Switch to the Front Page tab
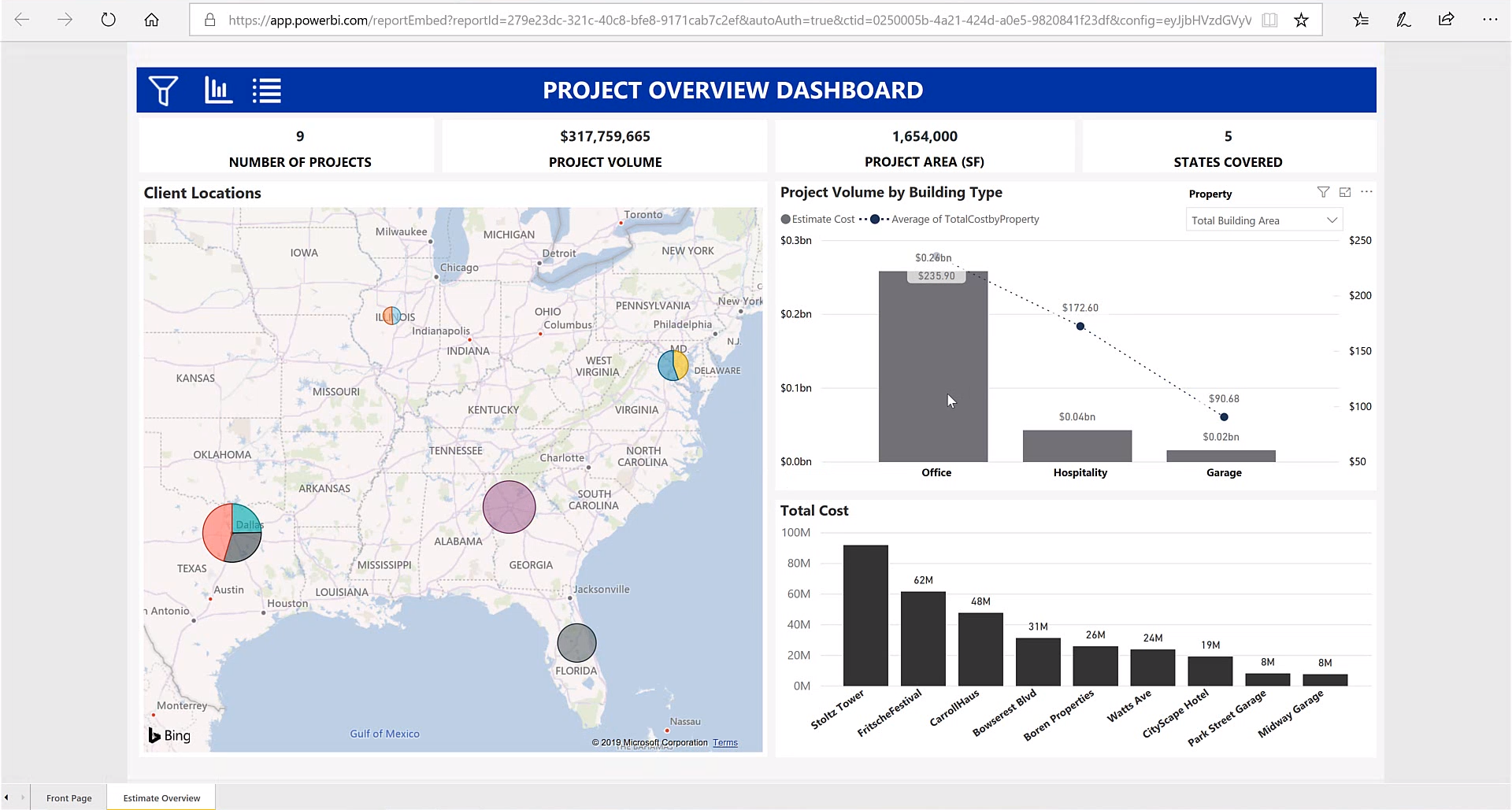1512x810 pixels. tap(69, 797)
